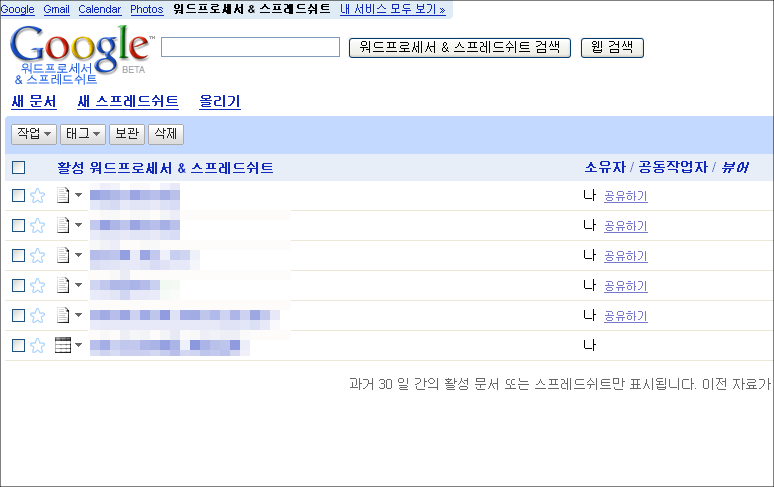Click the spreadsheet grid icon in the last row

pos(63,345)
